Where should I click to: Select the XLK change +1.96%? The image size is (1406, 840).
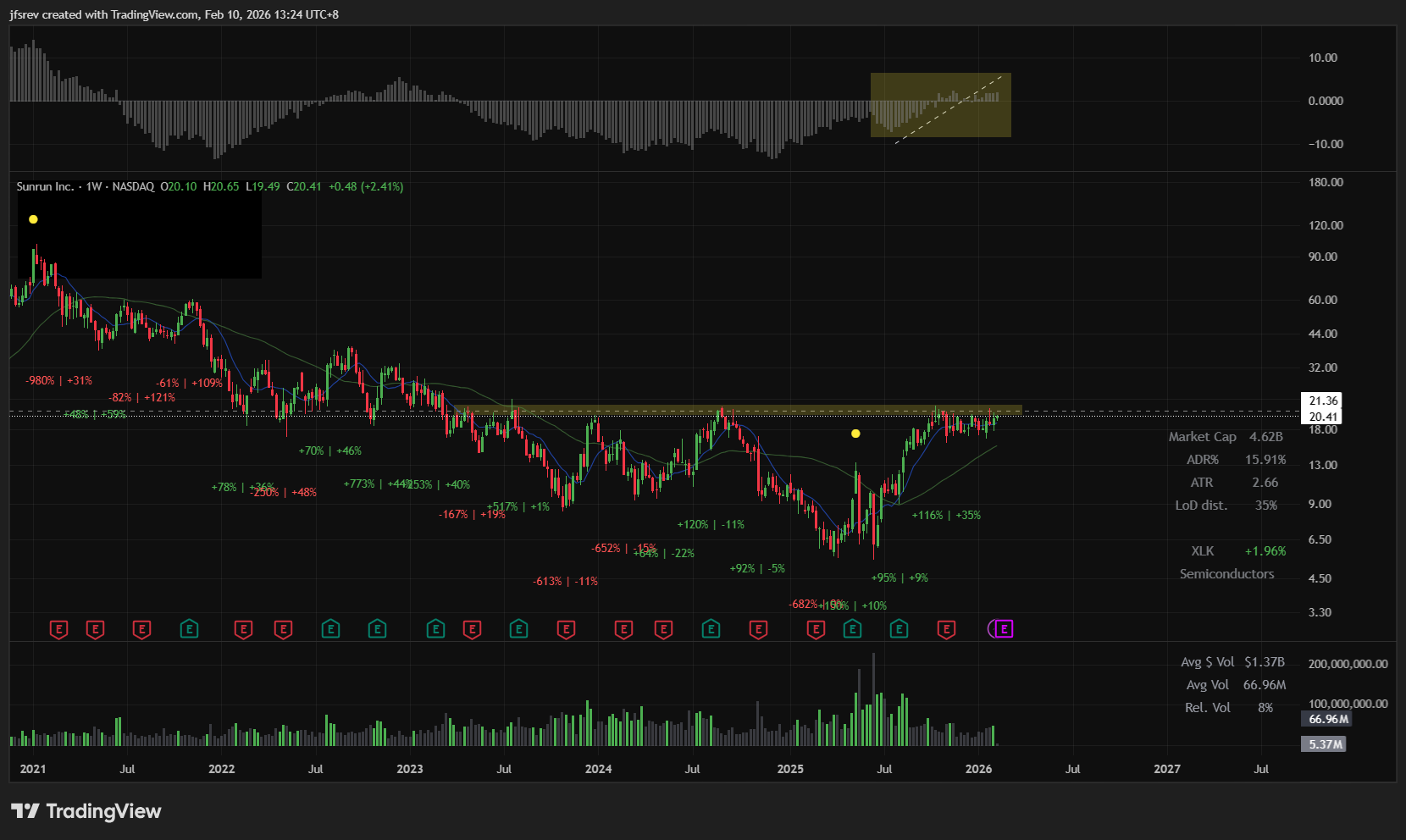point(1265,551)
